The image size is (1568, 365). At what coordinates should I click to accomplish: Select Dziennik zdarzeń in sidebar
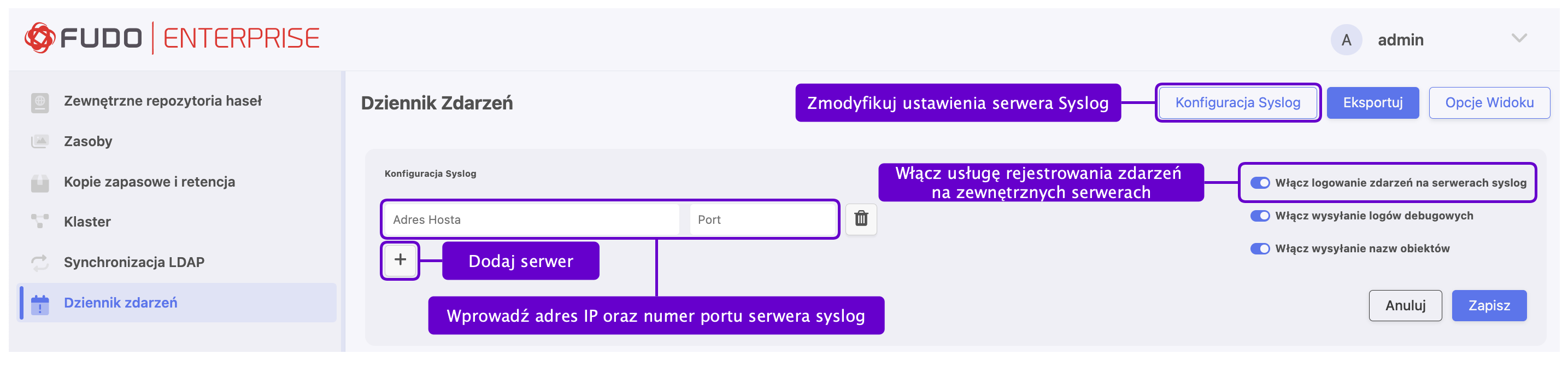[121, 303]
